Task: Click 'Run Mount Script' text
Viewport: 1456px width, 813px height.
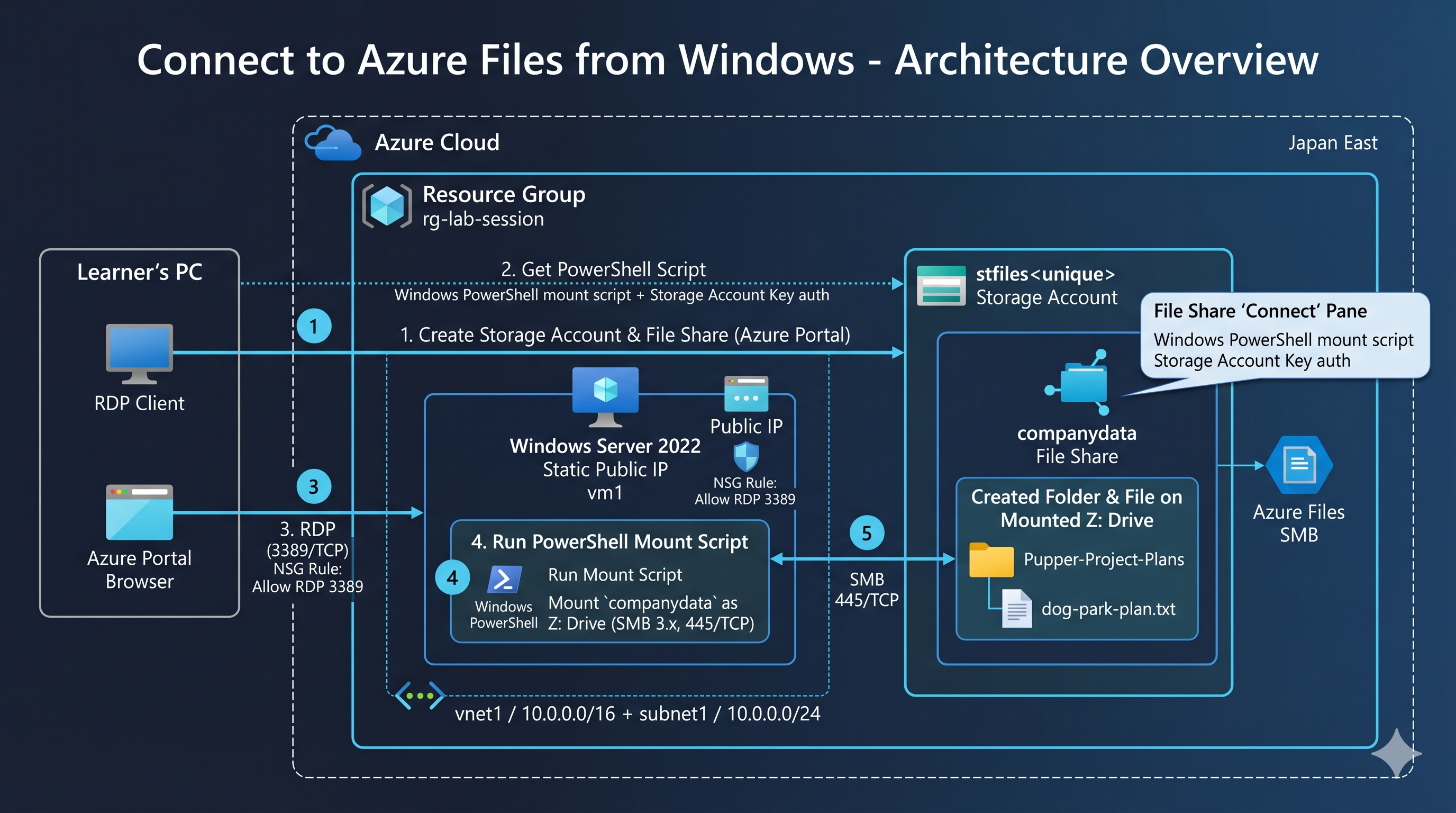Action: click(x=615, y=574)
